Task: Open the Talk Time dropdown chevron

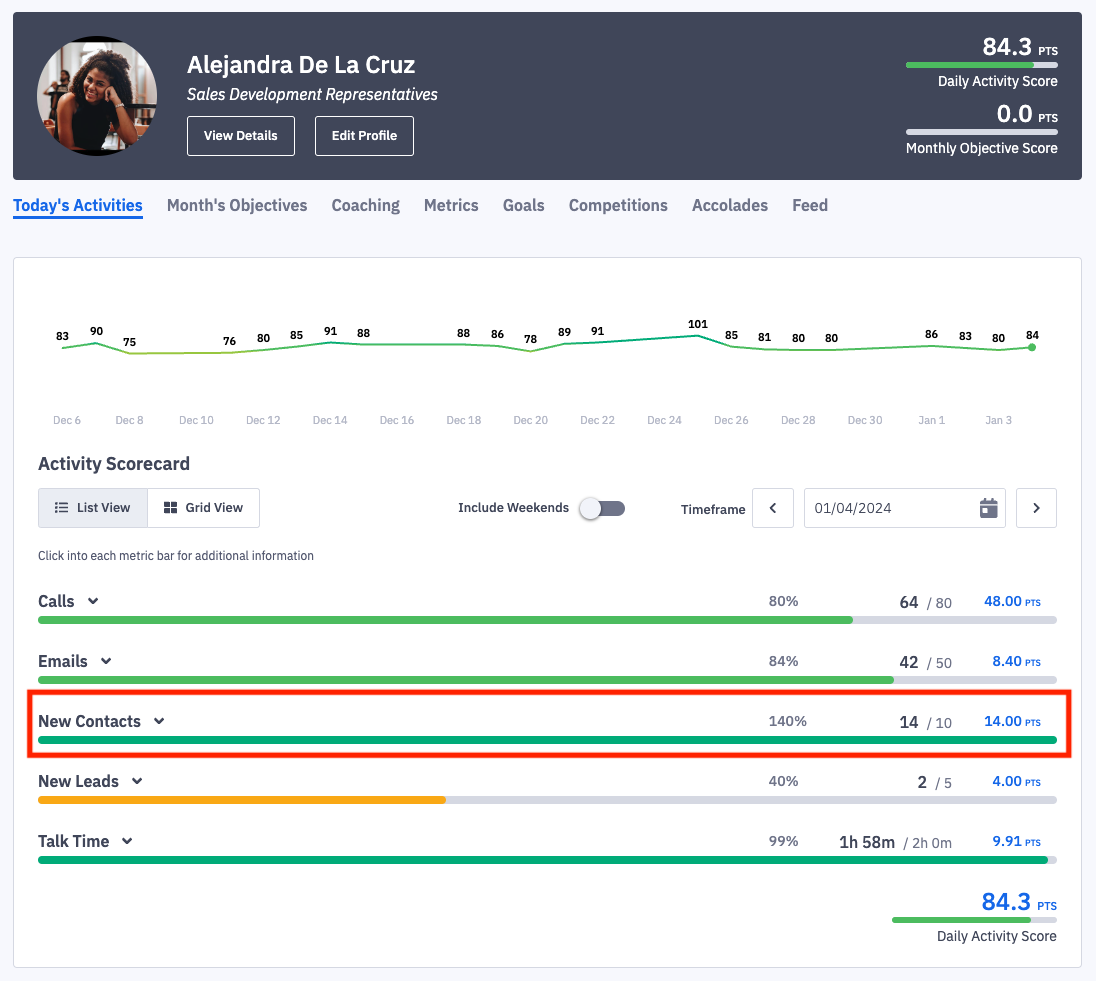Action: pyautogui.click(x=125, y=841)
